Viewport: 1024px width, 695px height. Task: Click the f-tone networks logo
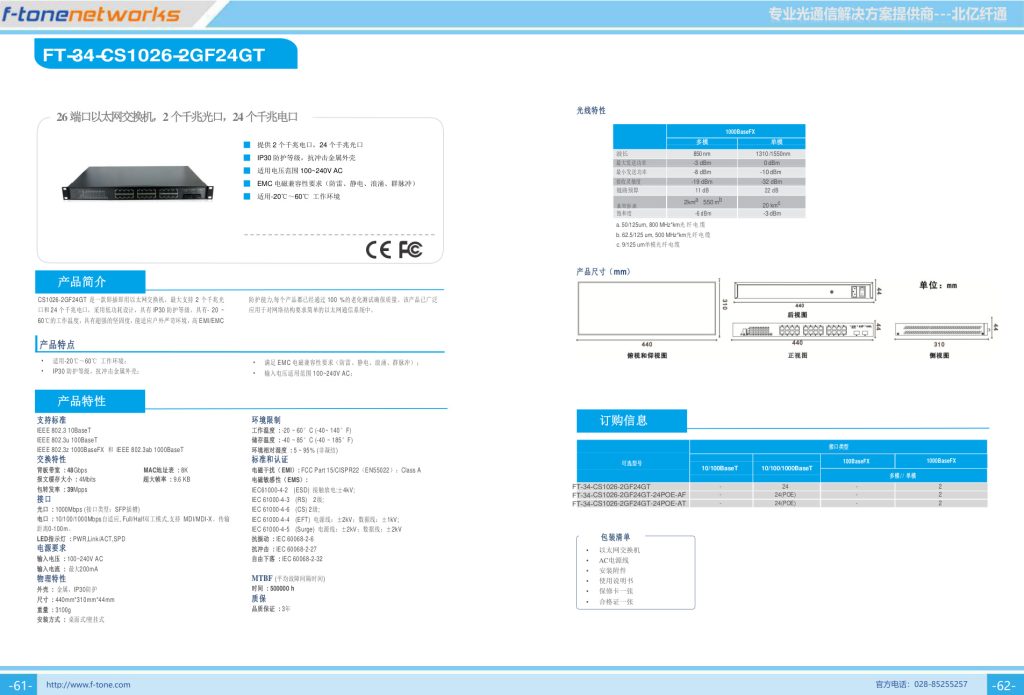coord(90,14)
